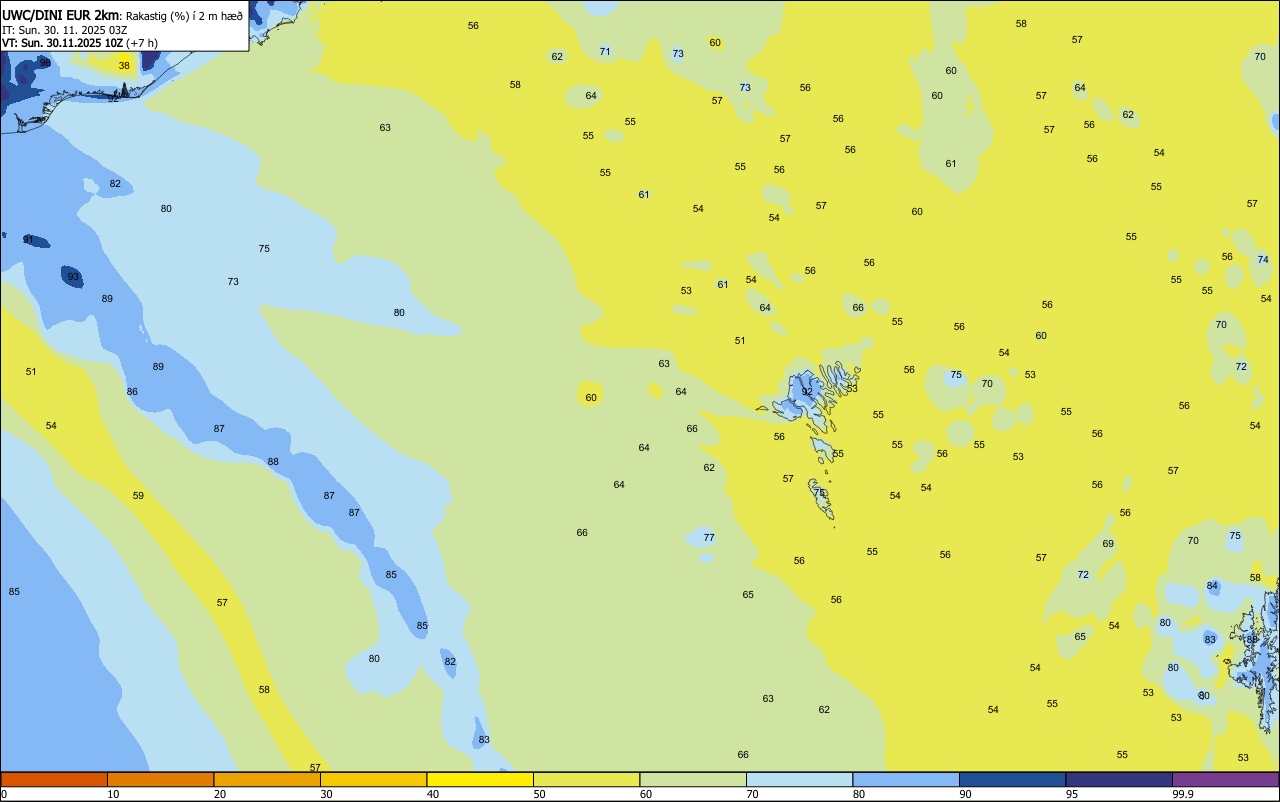This screenshot has width=1280, height=802.
Task: Click the 'Rakastig (%) í 2 m hæð' label
Action: pos(184,15)
